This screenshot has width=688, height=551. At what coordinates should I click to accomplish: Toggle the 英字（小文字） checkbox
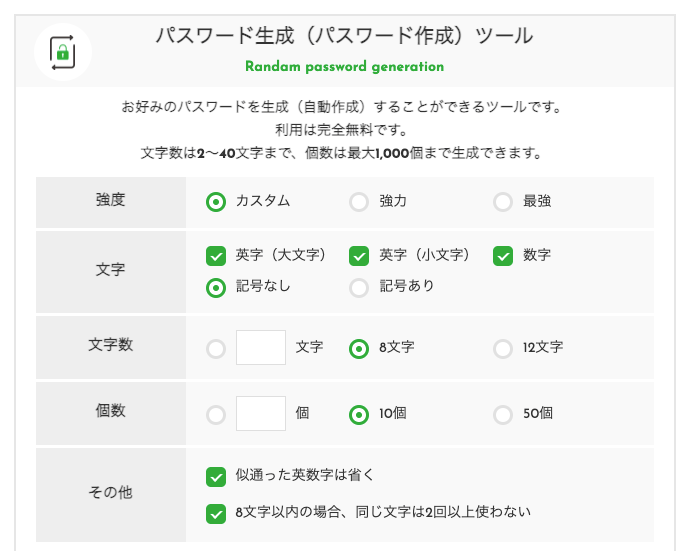[359, 256]
